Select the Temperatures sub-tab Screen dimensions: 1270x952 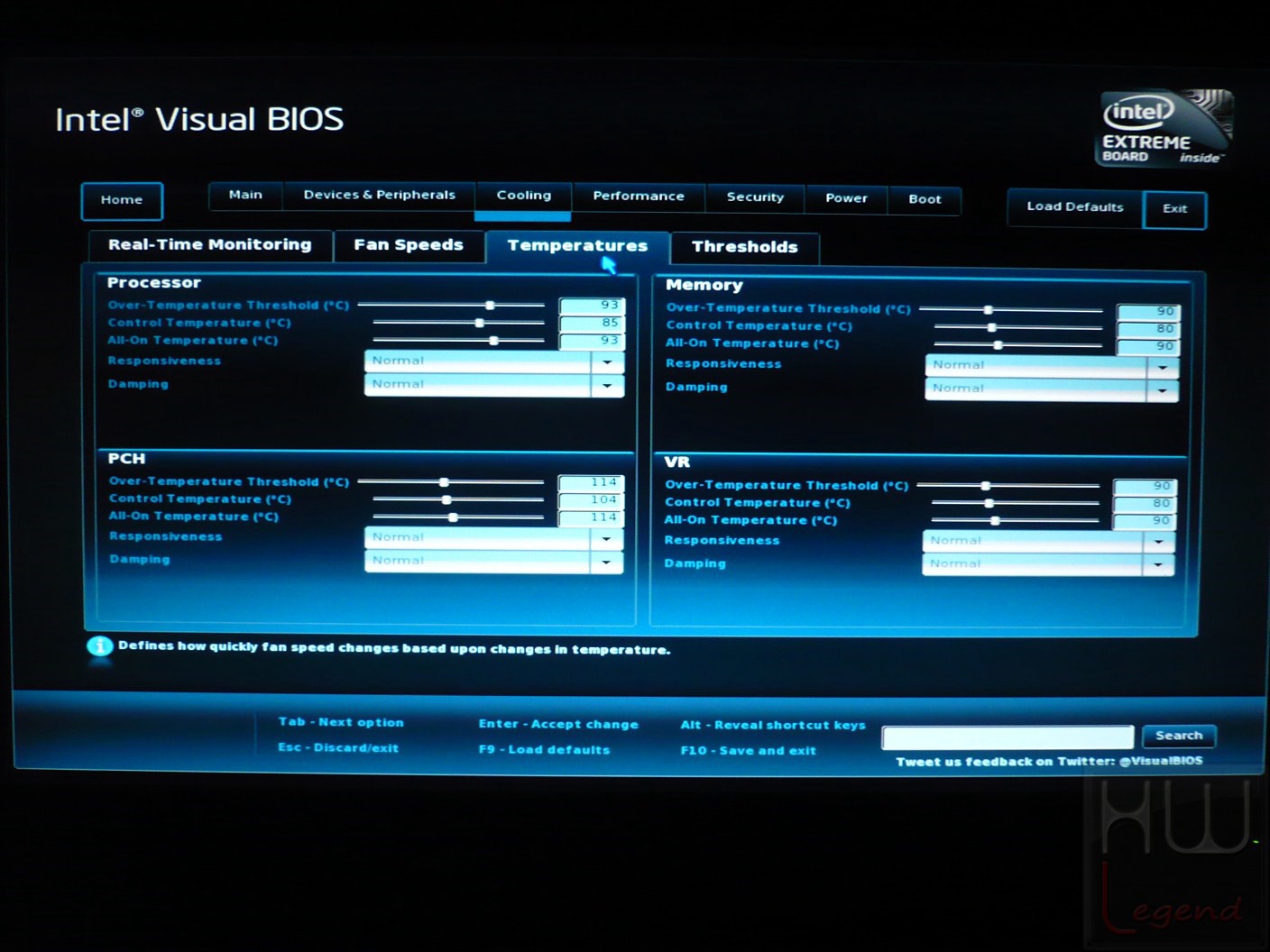577,246
